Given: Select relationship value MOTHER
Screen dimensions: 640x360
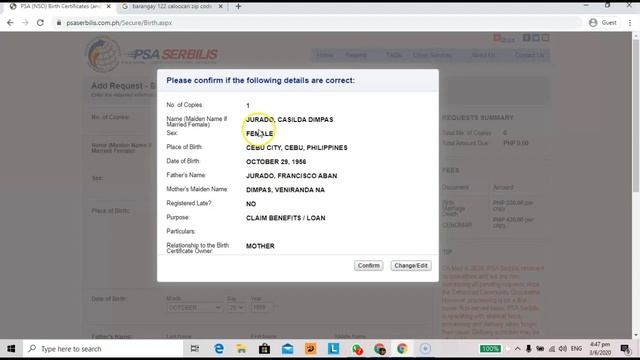Looking at the screenshot, I should pyautogui.click(x=260, y=246).
